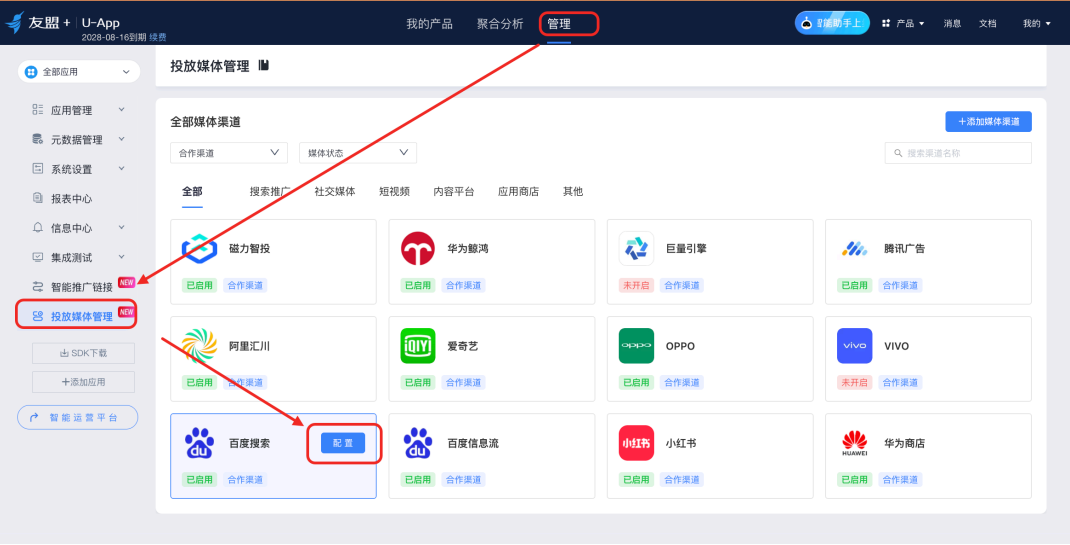This screenshot has height=545, width=1070.
Task: Expand the 系统设置 chevron
Action: click(121, 168)
